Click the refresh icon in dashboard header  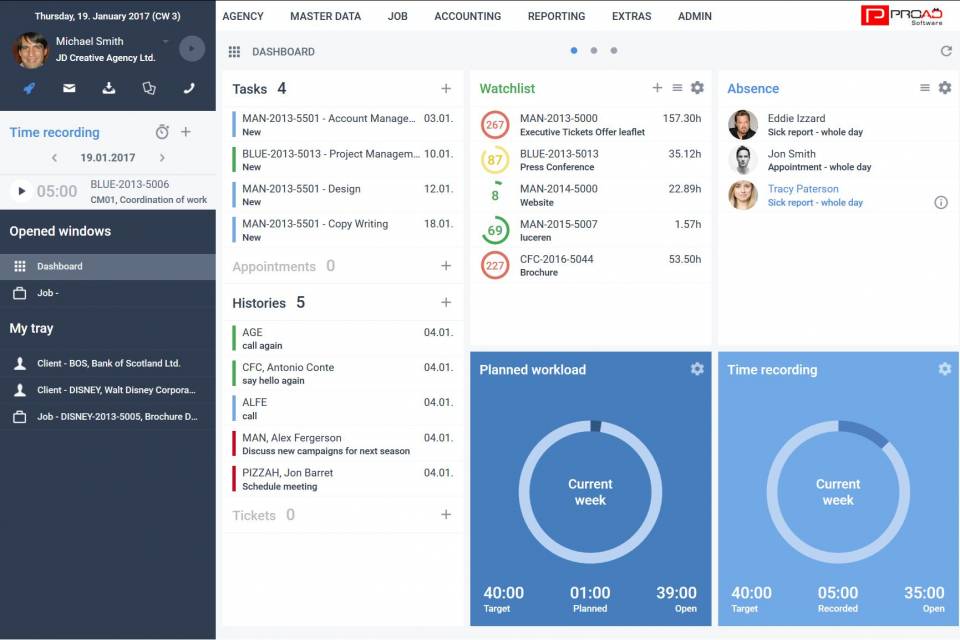(946, 51)
